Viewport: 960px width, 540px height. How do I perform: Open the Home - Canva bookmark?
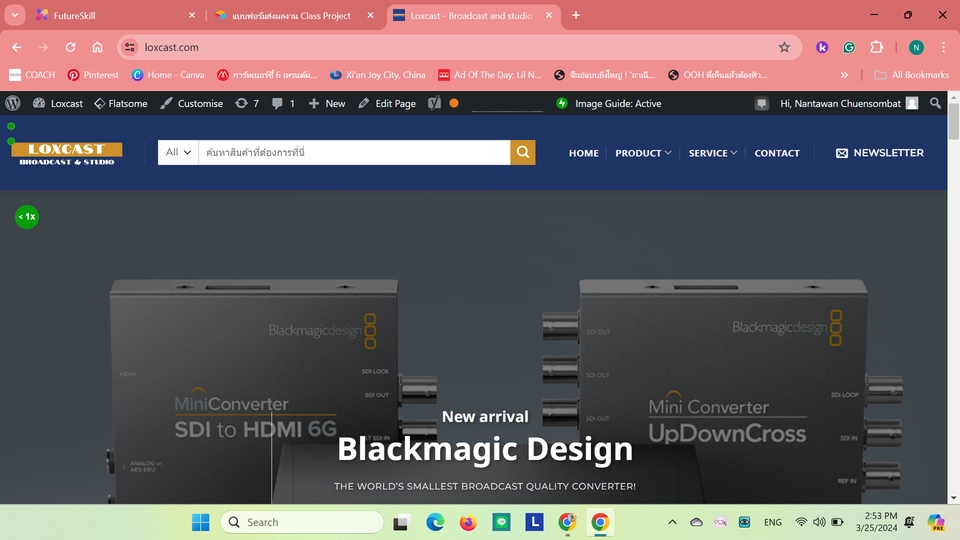point(168,75)
